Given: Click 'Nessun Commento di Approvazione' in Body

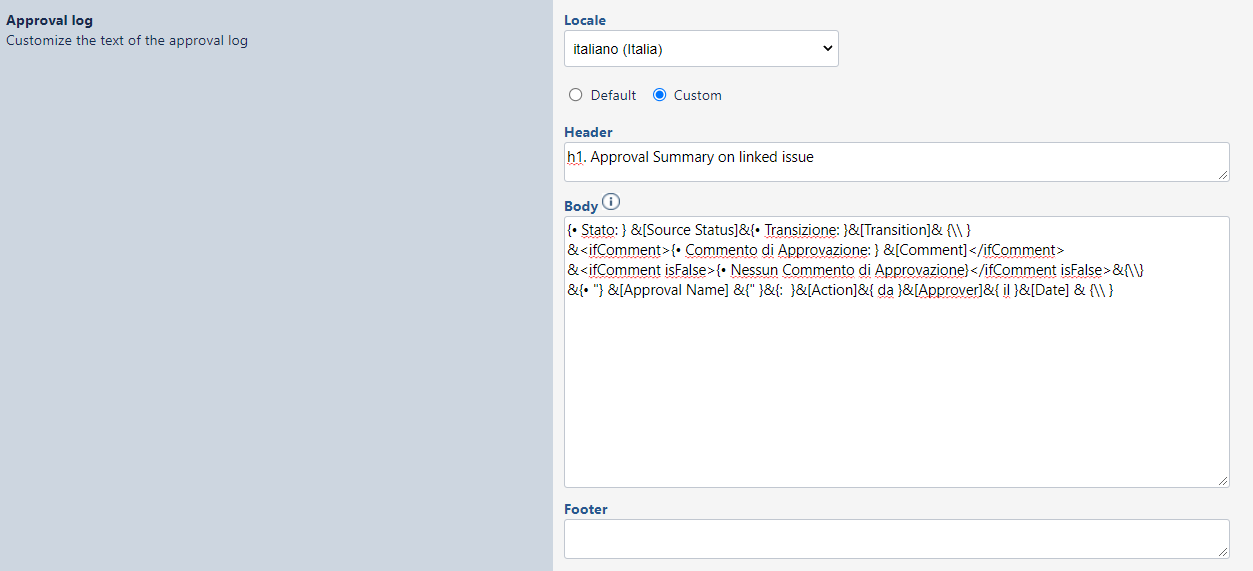Looking at the screenshot, I should click(x=848, y=270).
